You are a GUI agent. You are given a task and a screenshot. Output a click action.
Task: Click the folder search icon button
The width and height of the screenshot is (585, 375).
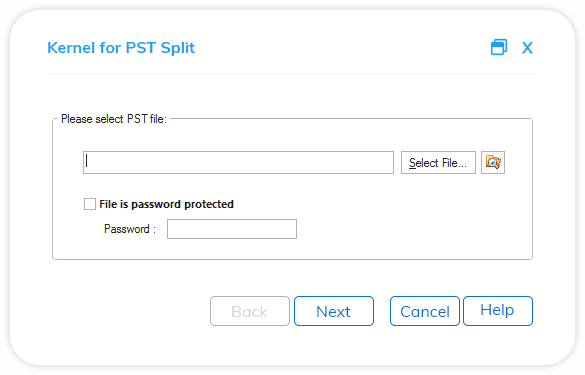pyautogui.click(x=493, y=162)
